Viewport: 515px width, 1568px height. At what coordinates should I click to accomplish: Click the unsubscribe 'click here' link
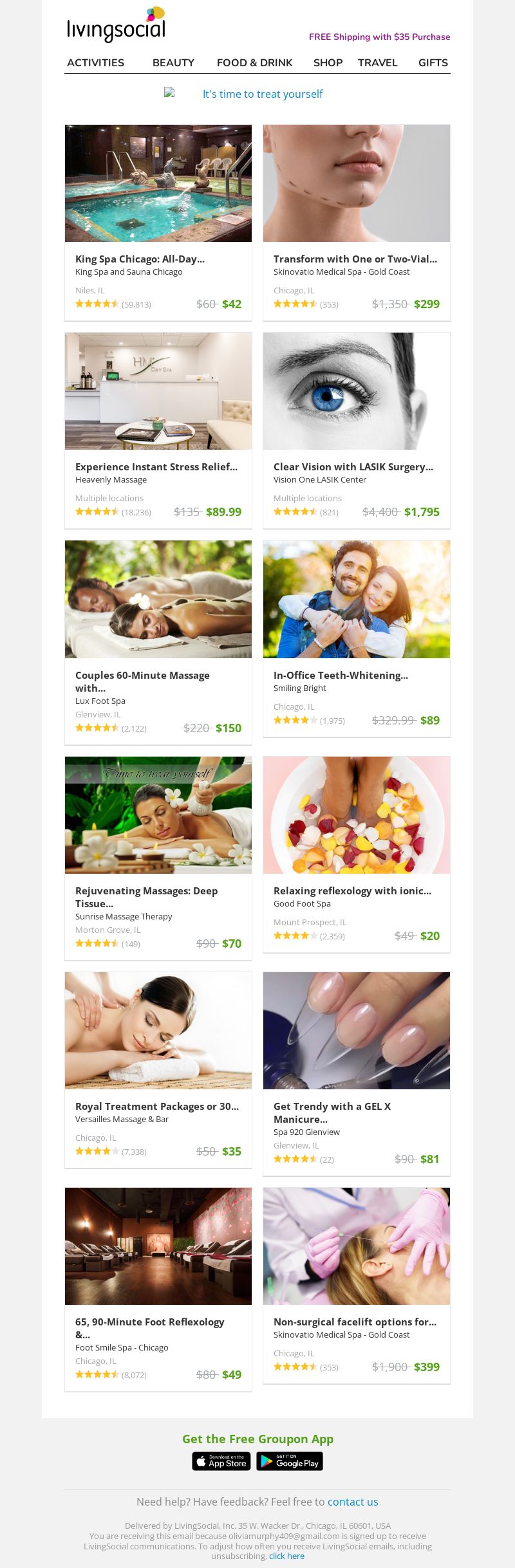click(286, 1556)
